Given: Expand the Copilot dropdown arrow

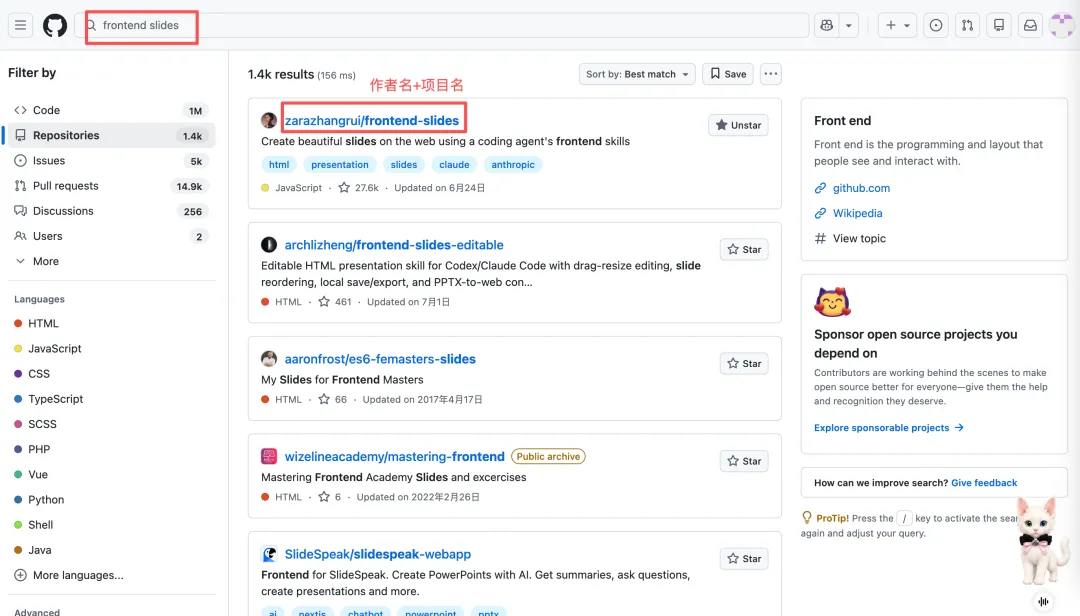Looking at the screenshot, I should (x=849, y=25).
